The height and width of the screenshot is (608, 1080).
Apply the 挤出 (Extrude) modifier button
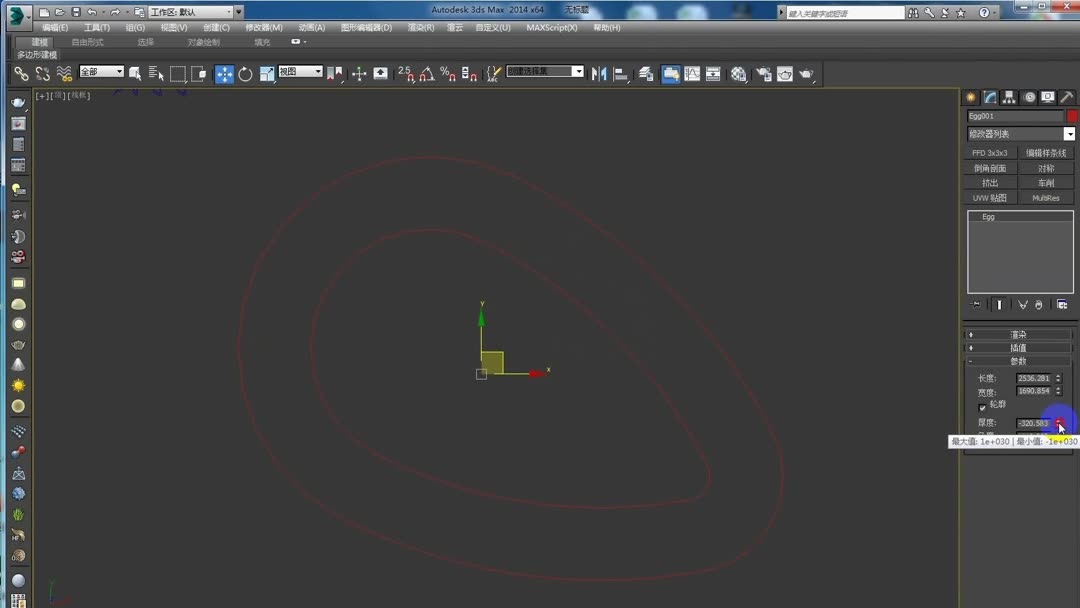990,182
